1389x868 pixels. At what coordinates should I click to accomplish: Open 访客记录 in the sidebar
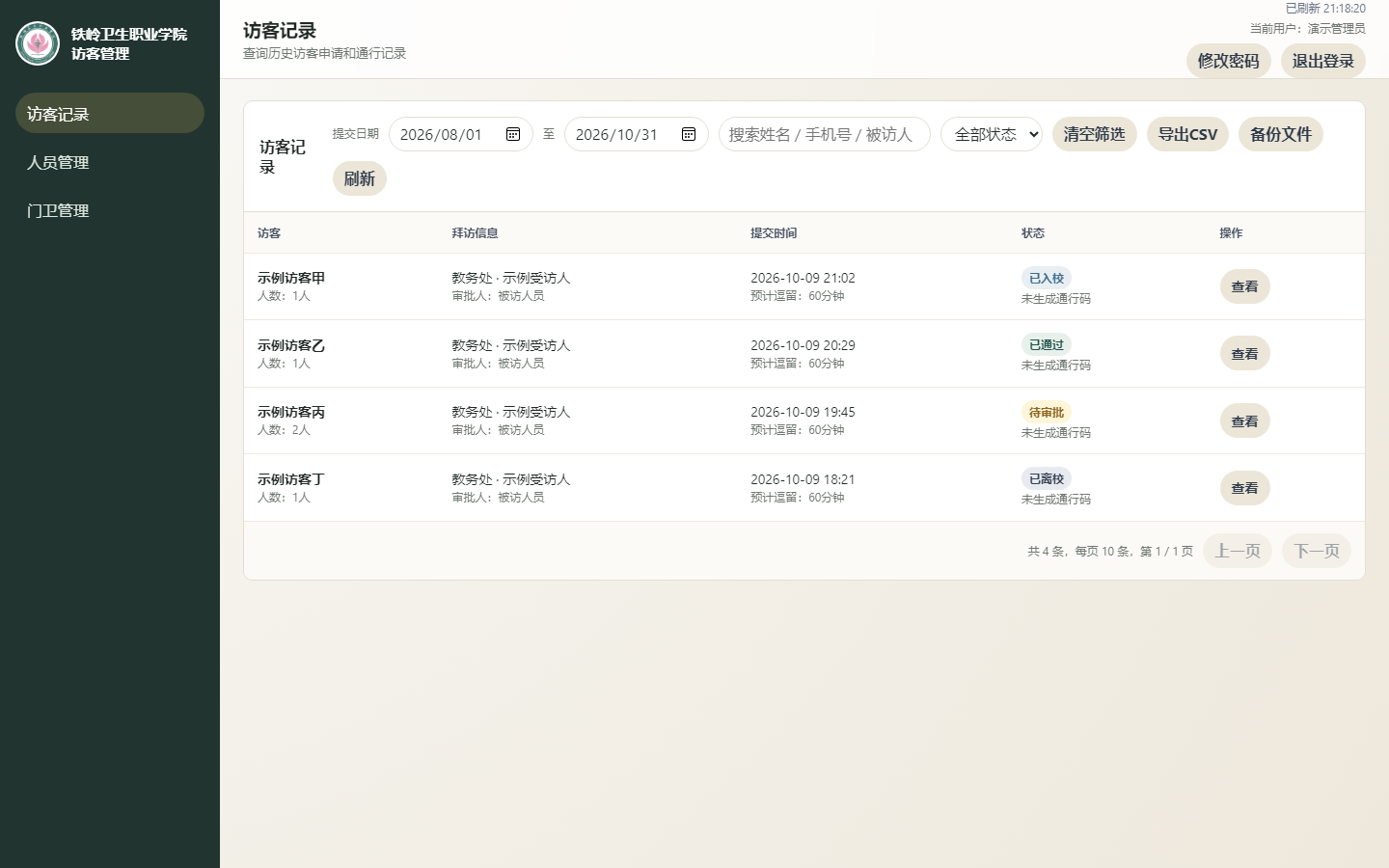pos(110,114)
